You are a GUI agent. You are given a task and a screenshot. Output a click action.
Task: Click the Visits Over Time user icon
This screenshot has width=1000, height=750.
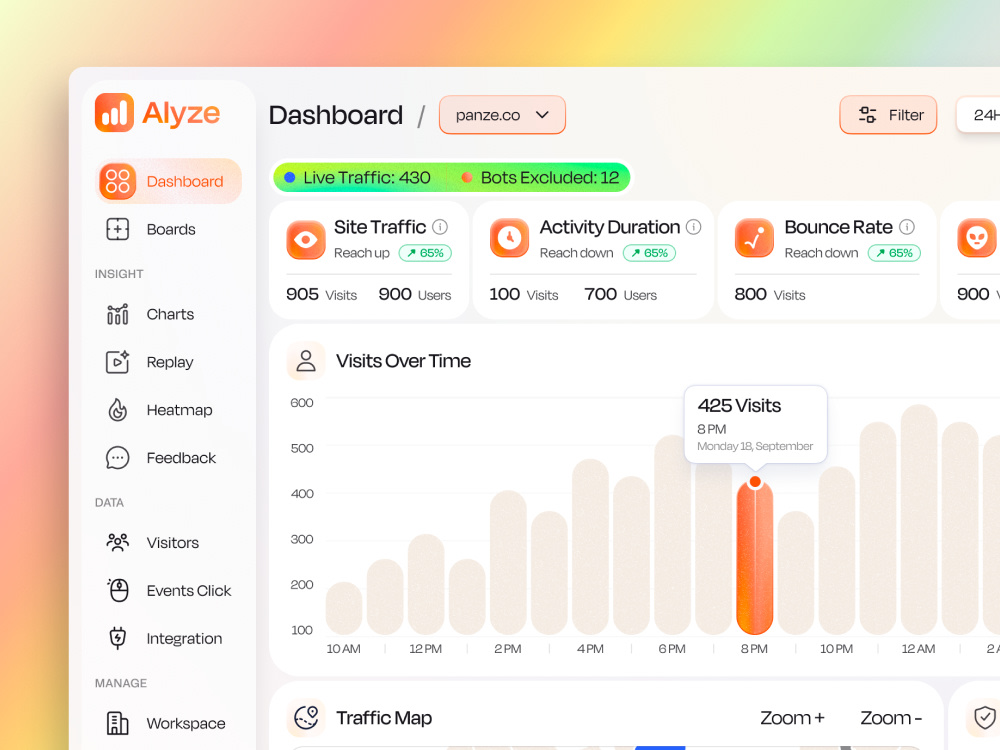click(x=306, y=361)
